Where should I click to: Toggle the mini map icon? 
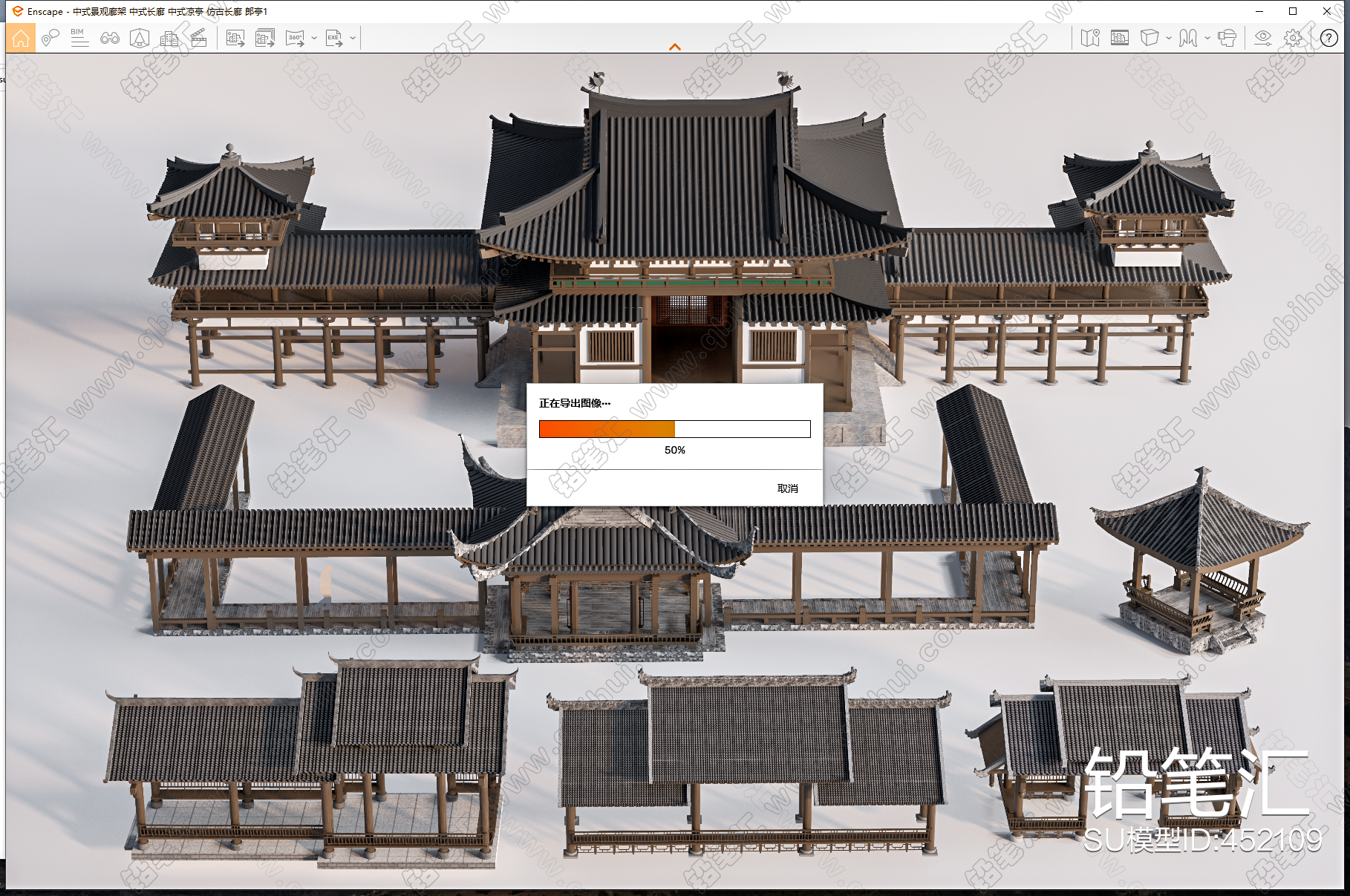(x=1090, y=38)
